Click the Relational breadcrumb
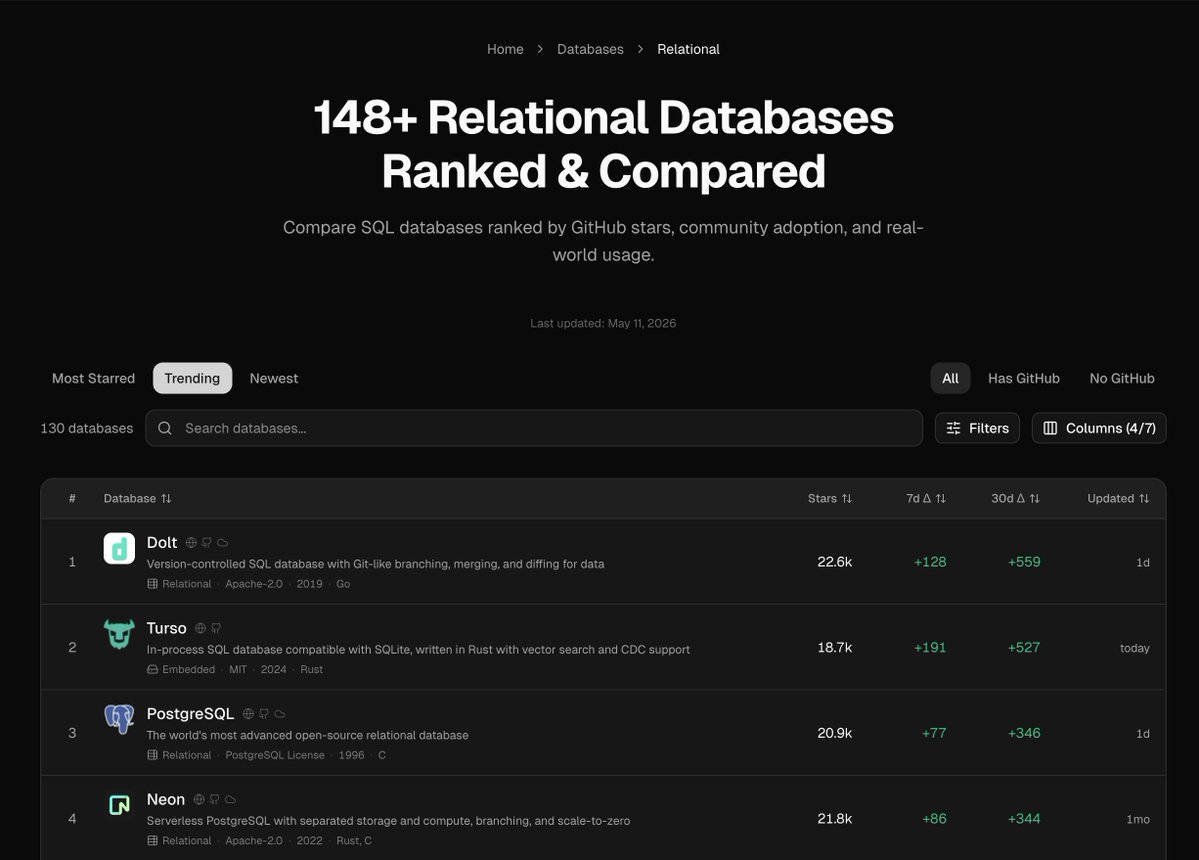 tap(688, 49)
